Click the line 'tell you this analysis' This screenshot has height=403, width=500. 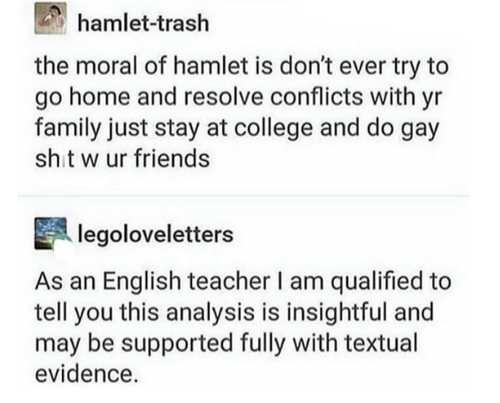(x=234, y=312)
